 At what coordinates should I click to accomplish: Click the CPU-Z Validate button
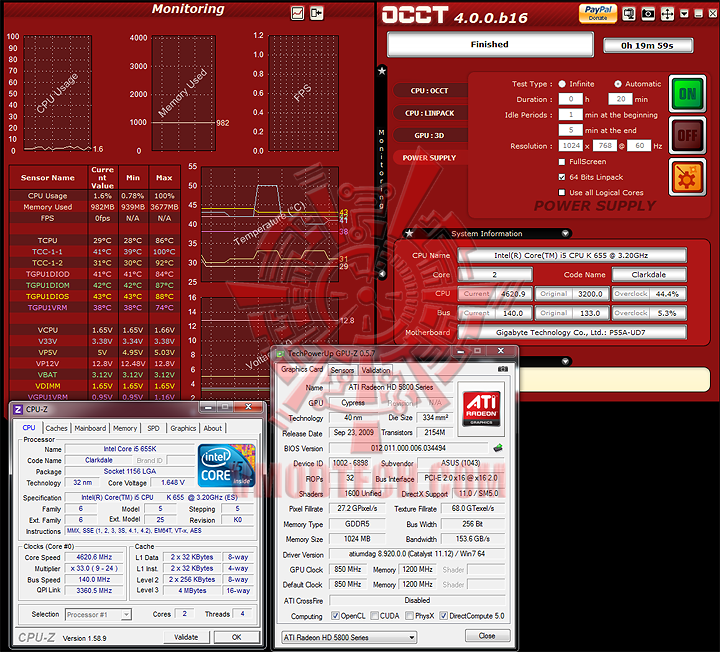[186, 637]
